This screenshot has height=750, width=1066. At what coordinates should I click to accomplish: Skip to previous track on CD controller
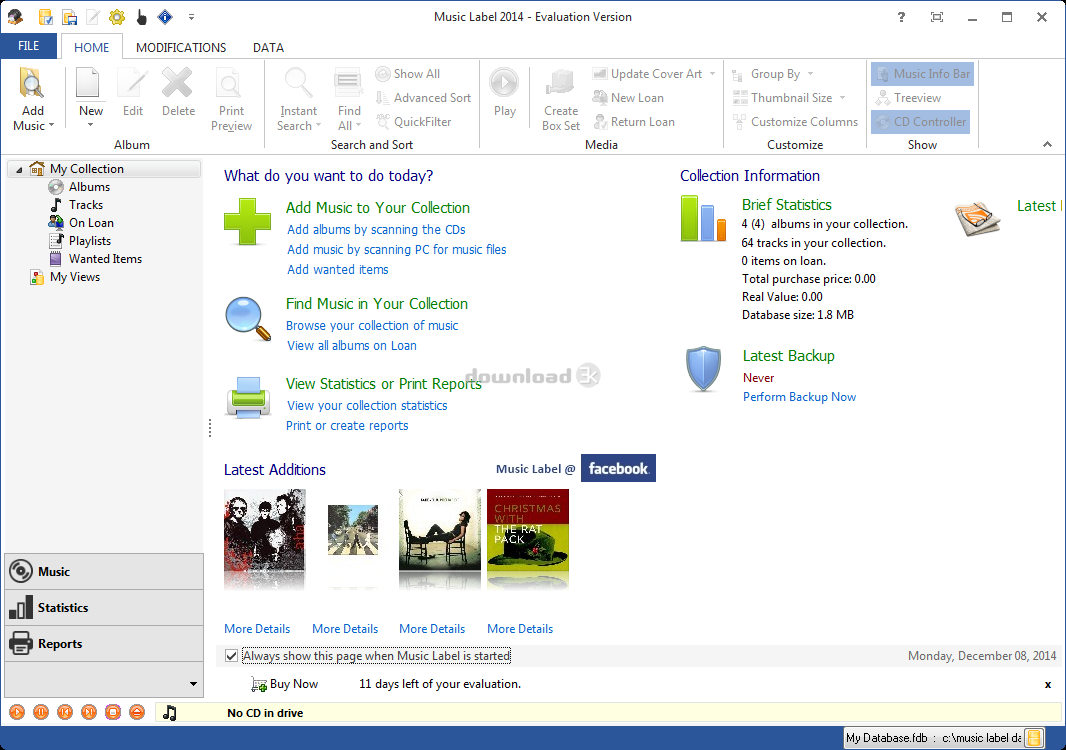click(65, 713)
